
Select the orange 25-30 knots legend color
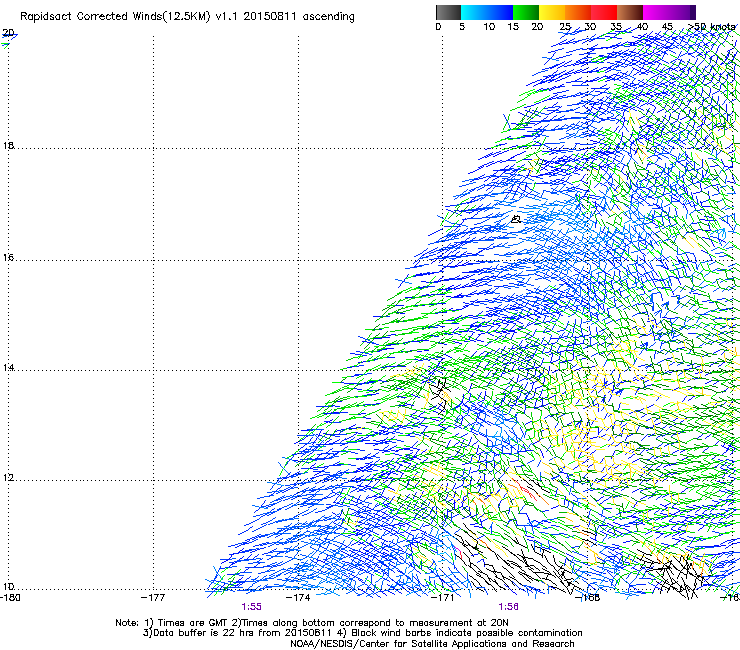(578, 12)
